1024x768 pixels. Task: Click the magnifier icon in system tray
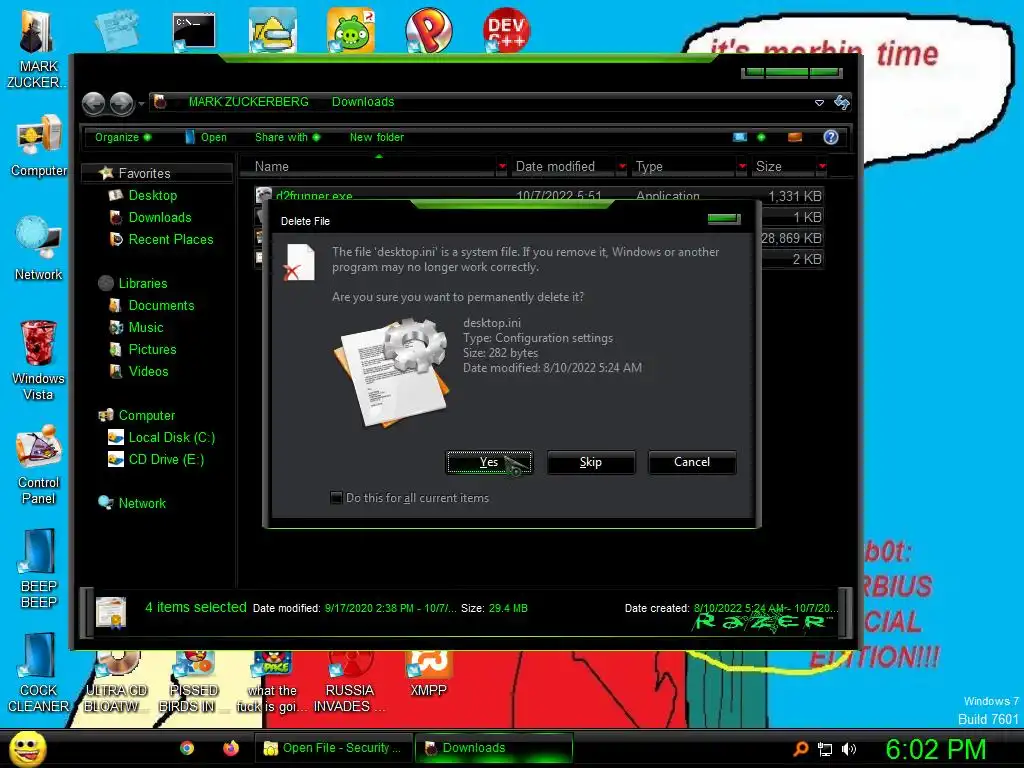pyautogui.click(x=801, y=749)
